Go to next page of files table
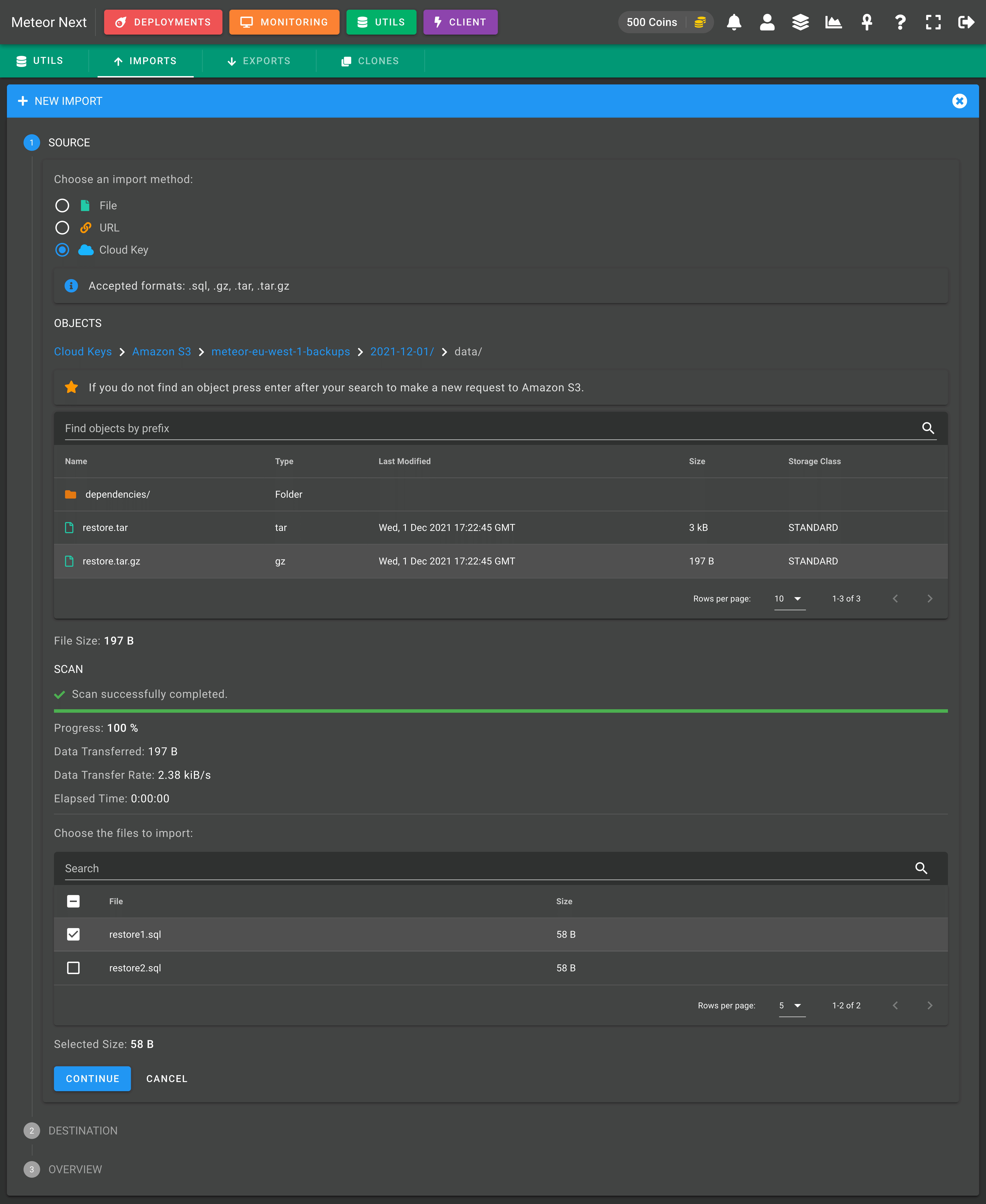 pos(930,1005)
